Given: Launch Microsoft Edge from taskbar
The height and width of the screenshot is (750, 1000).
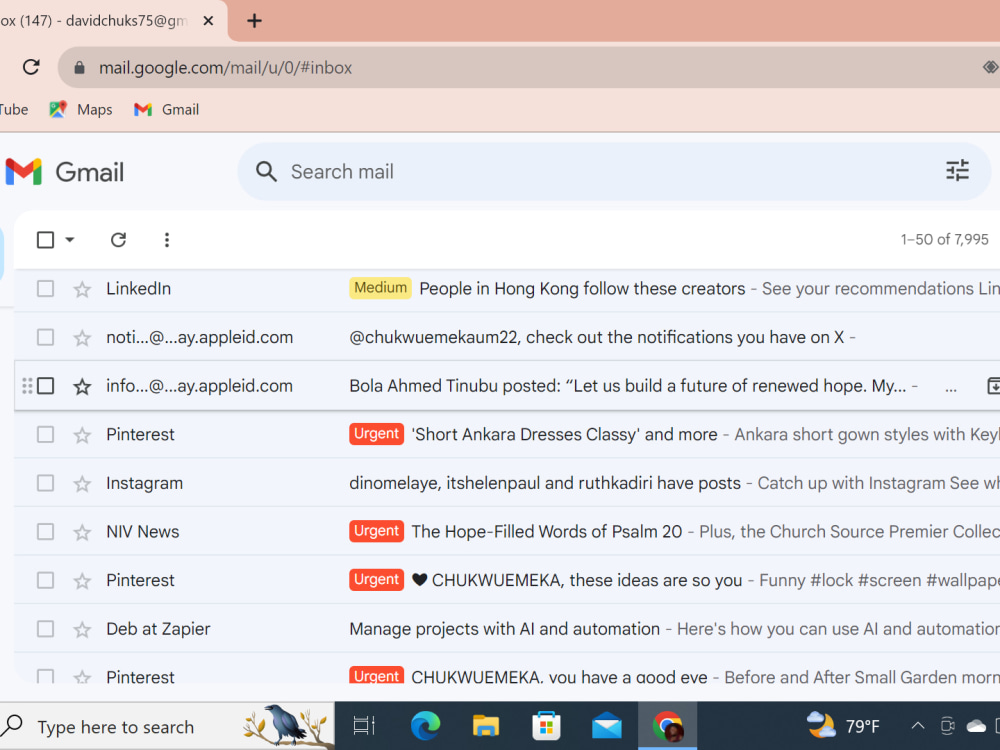Looking at the screenshot, I should click(x=425, y=726).
